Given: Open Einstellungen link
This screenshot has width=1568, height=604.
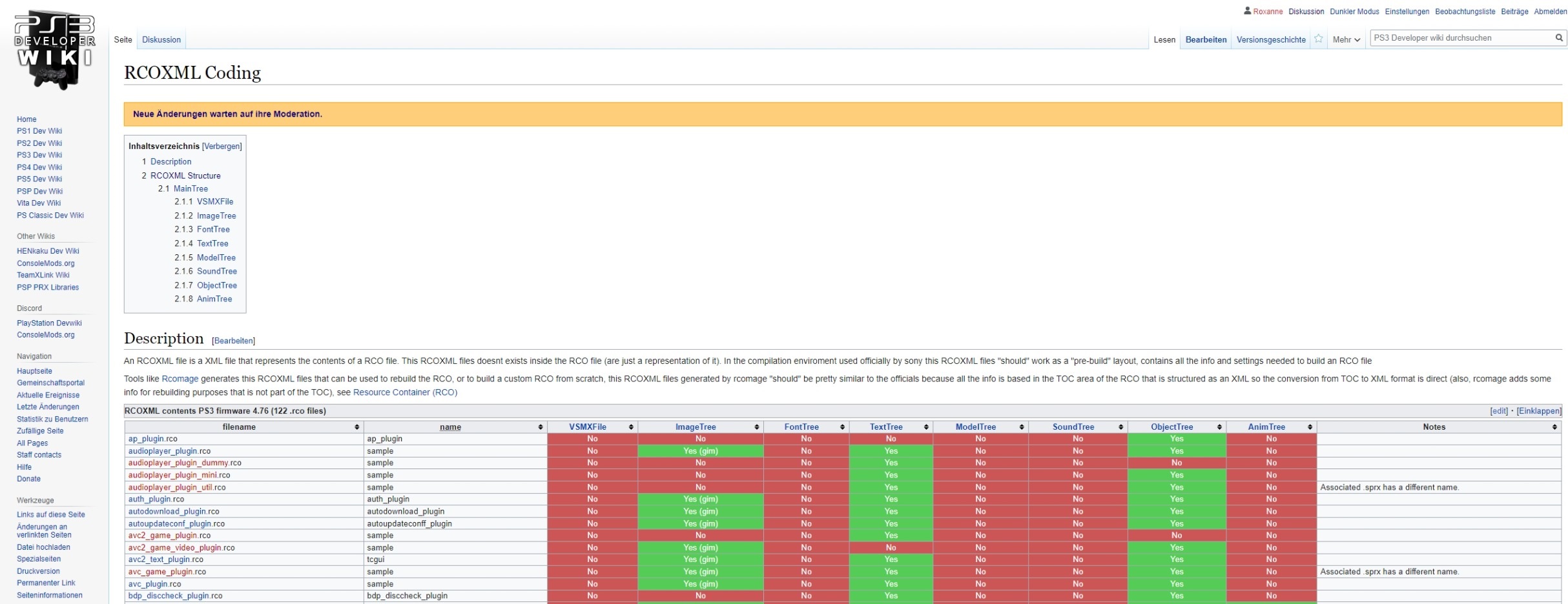Looking at the screenshot, I should click(1407, 11).
